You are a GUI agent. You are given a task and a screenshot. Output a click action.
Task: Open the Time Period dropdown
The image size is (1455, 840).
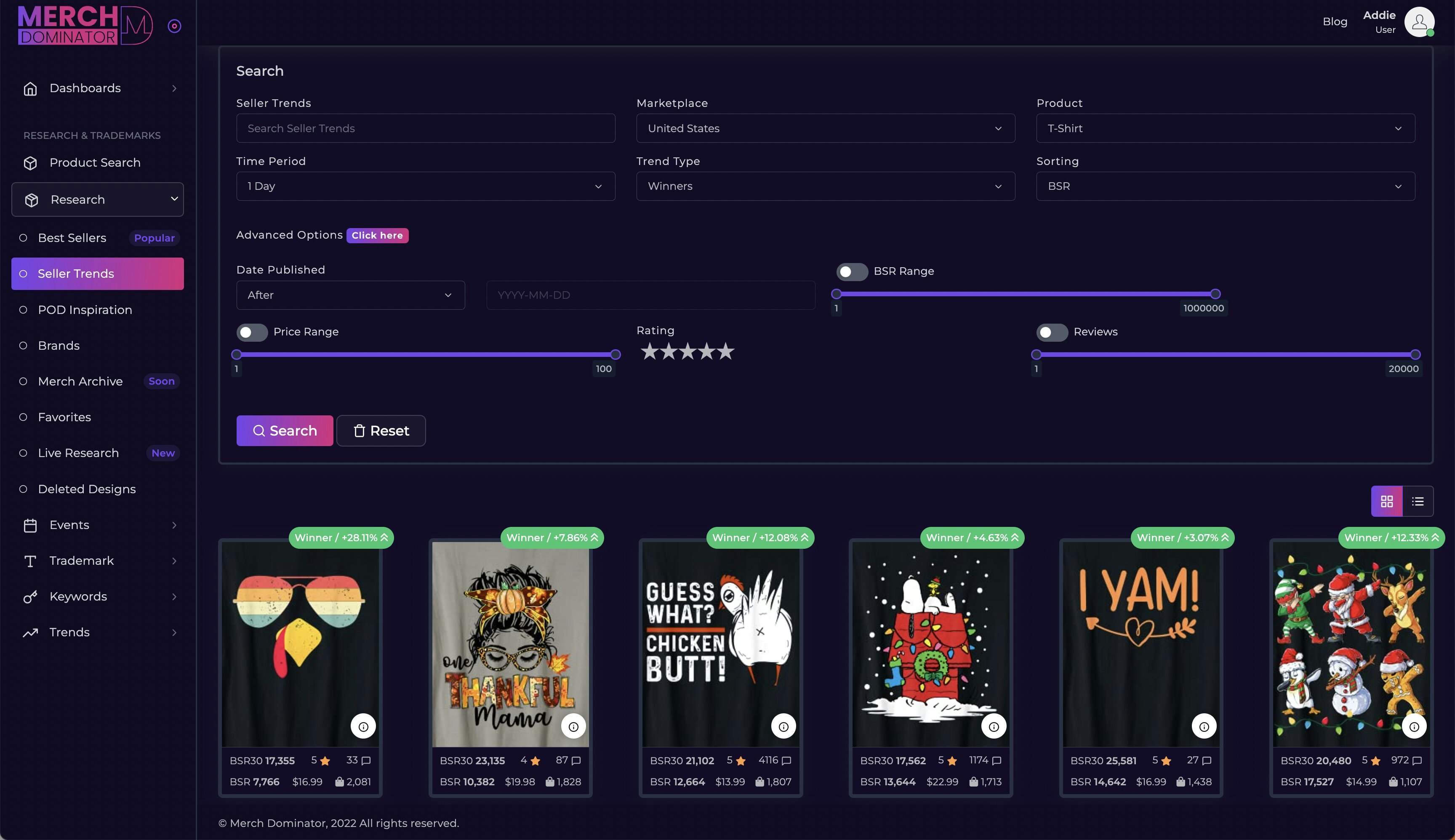(x=425, y=186)
